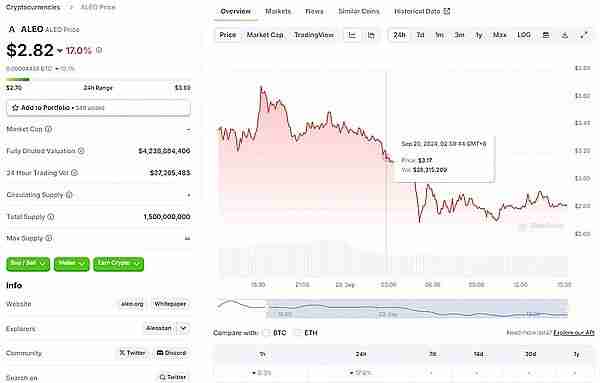This screenshot has height=383, width=600.
Task: Open the Buy / Sell dropdown
Action: pyautogui.click(x=28, y=264)
